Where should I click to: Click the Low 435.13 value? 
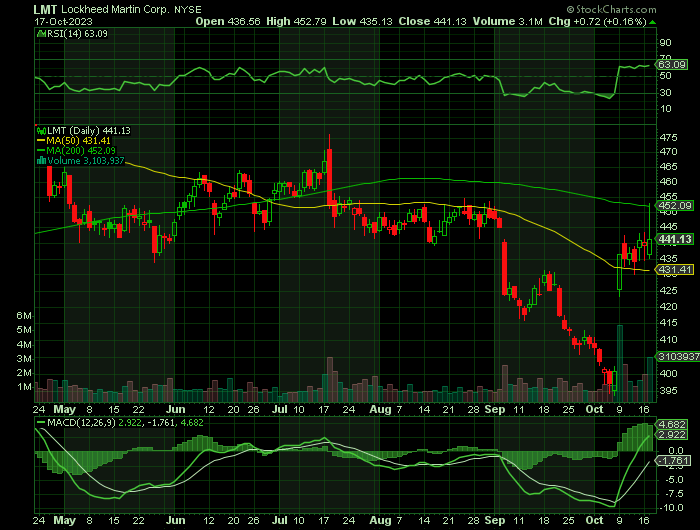pyautogui.click(x=362, y=21)
